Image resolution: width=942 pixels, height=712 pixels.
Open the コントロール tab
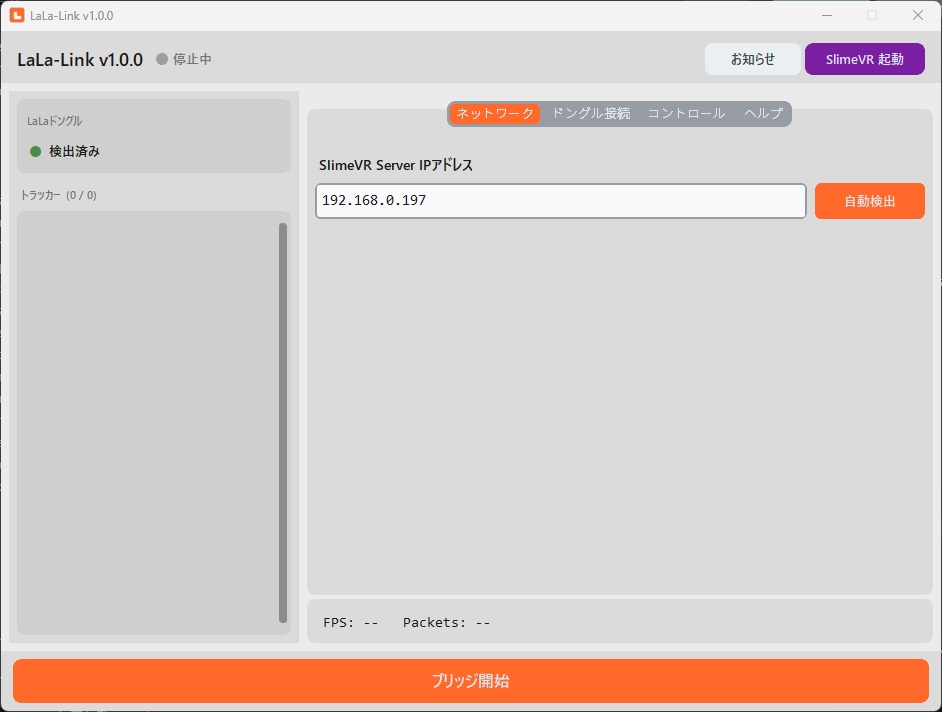pyautogui.click(x=686, y=114)
